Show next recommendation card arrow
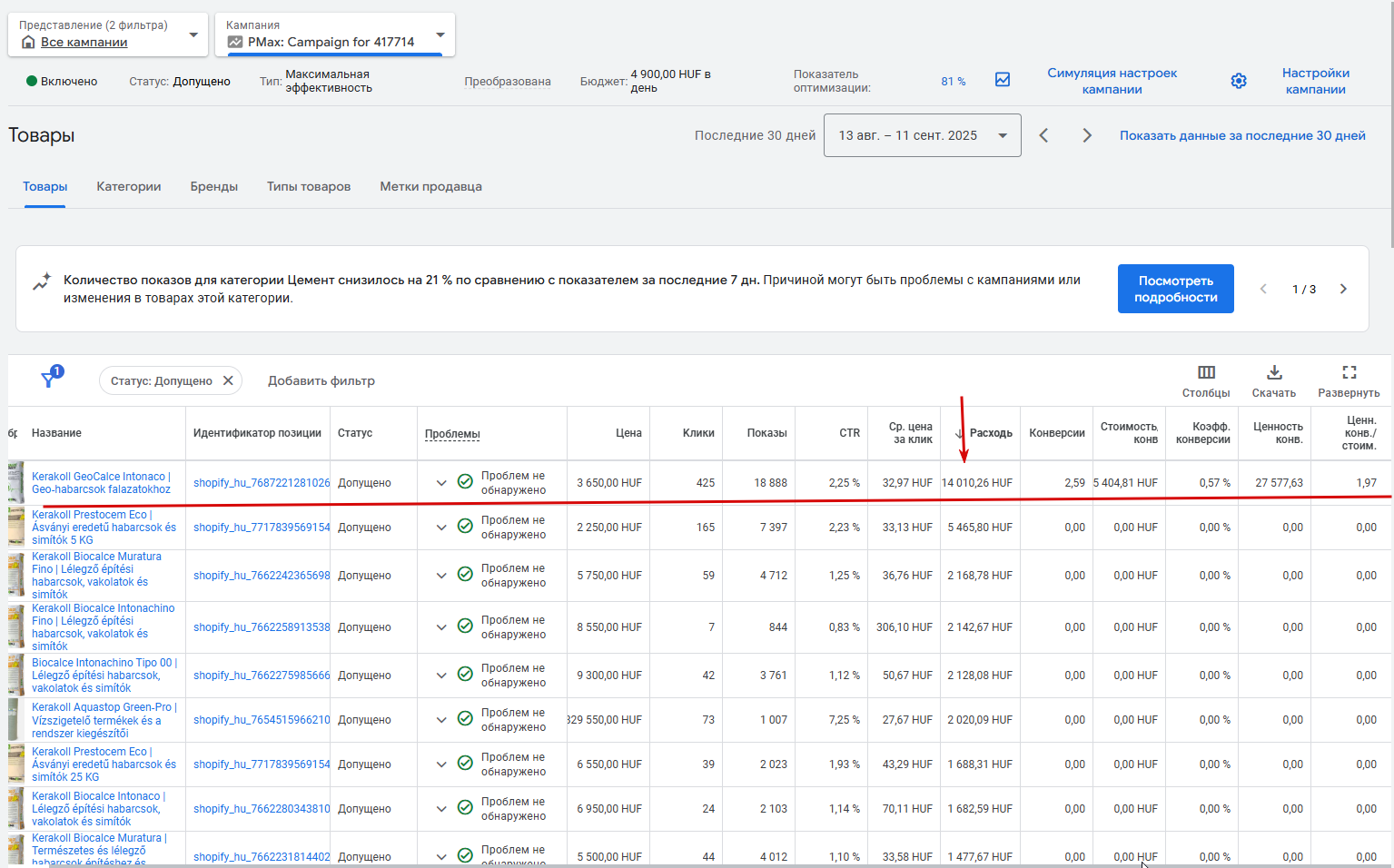 [1343, 289]
